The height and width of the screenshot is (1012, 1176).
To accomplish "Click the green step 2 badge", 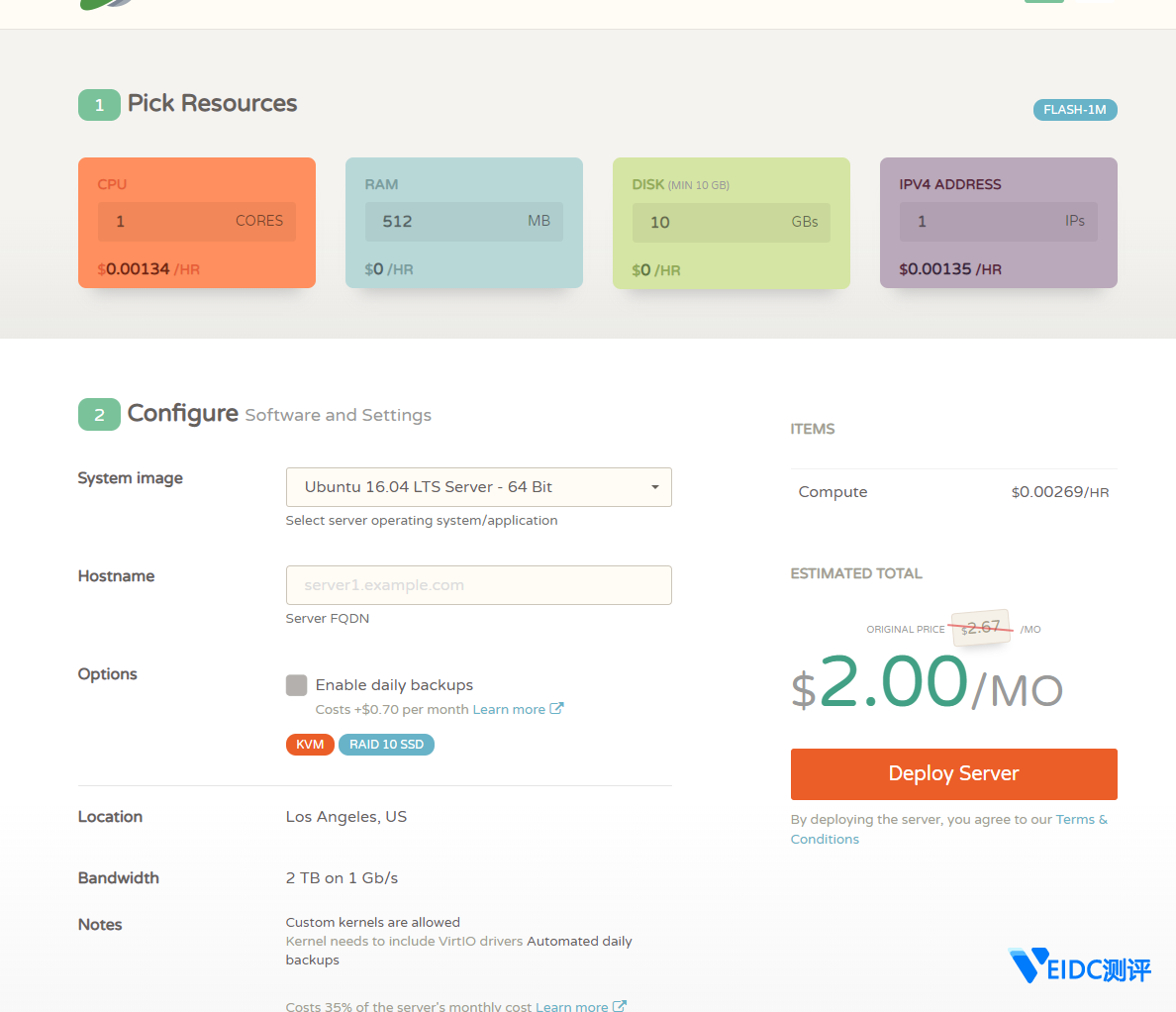I will pyautogui.click(x=99, y=415).
